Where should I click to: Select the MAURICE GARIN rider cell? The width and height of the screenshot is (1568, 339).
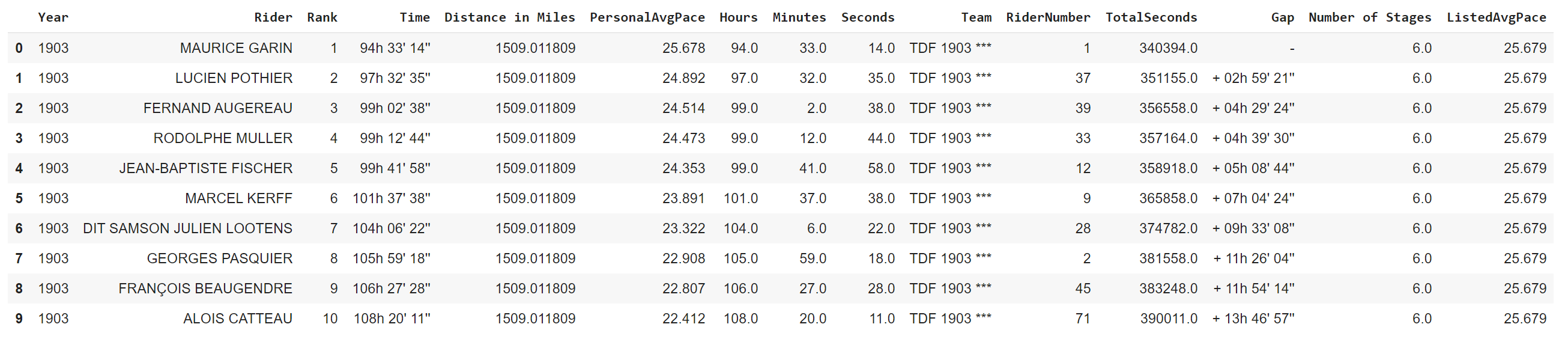[235, 47]
